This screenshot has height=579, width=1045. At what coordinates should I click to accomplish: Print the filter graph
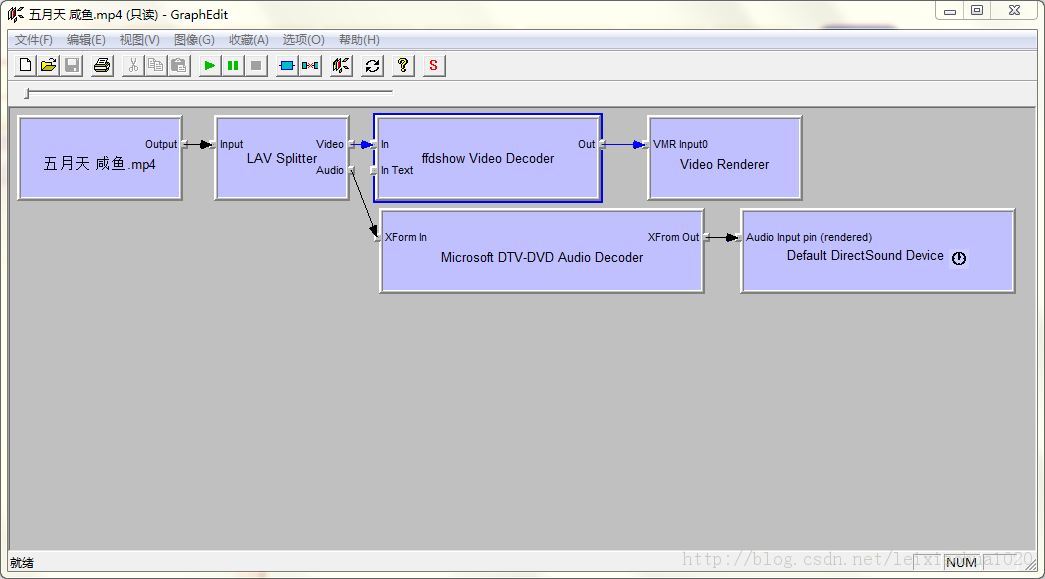pos(102,65)
